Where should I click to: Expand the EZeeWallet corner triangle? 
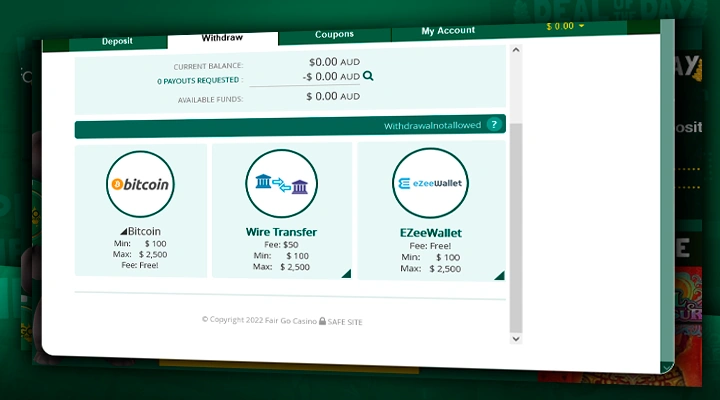(500, 276)
